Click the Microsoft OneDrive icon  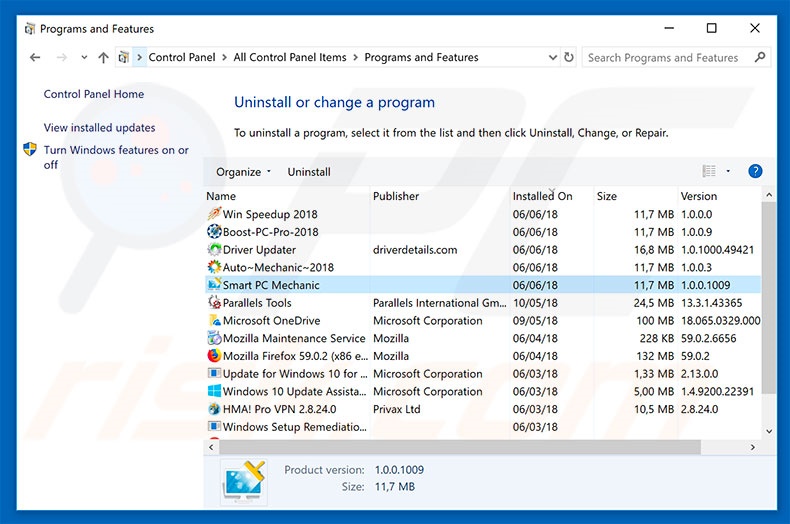(214, 320)
